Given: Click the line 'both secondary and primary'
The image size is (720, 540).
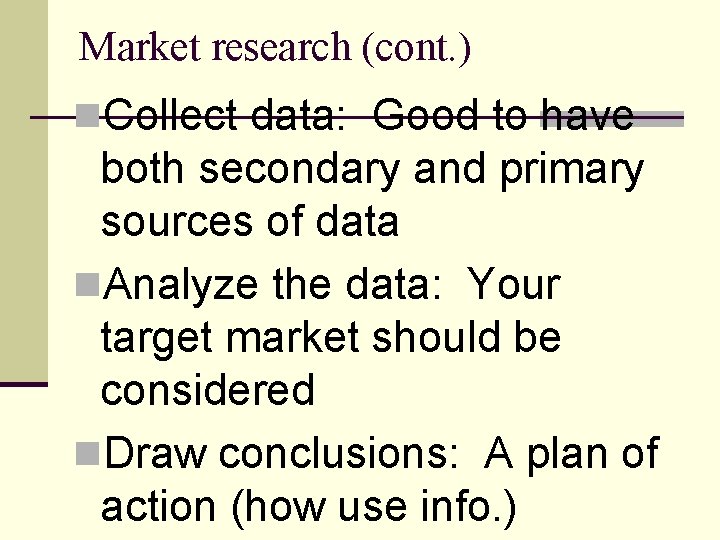Looking at the screenshot, I should coord(372,169).
